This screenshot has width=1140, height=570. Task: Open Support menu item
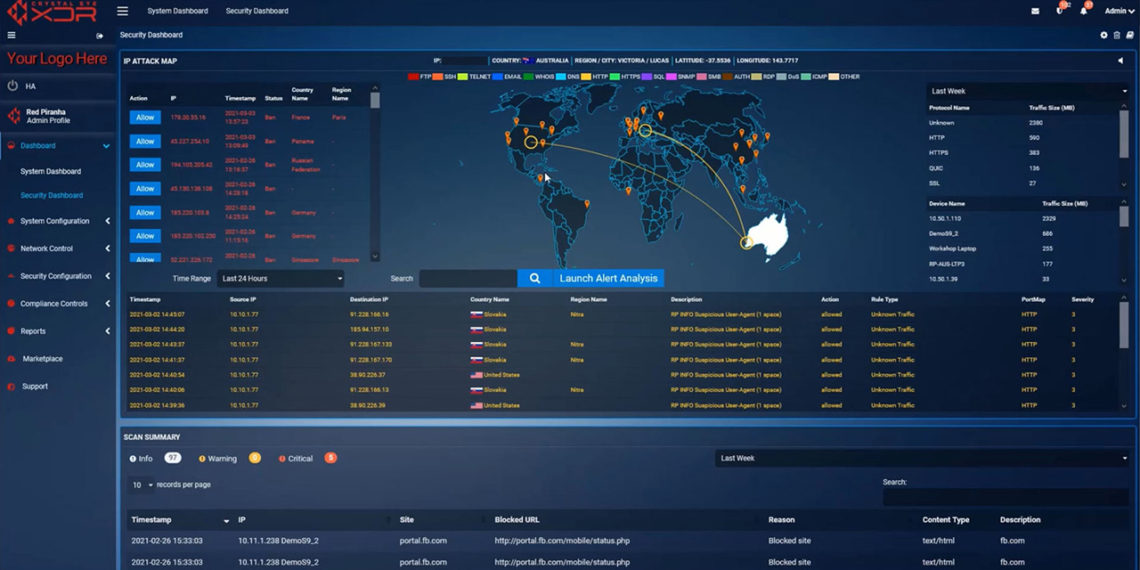[x=35, y=387]
